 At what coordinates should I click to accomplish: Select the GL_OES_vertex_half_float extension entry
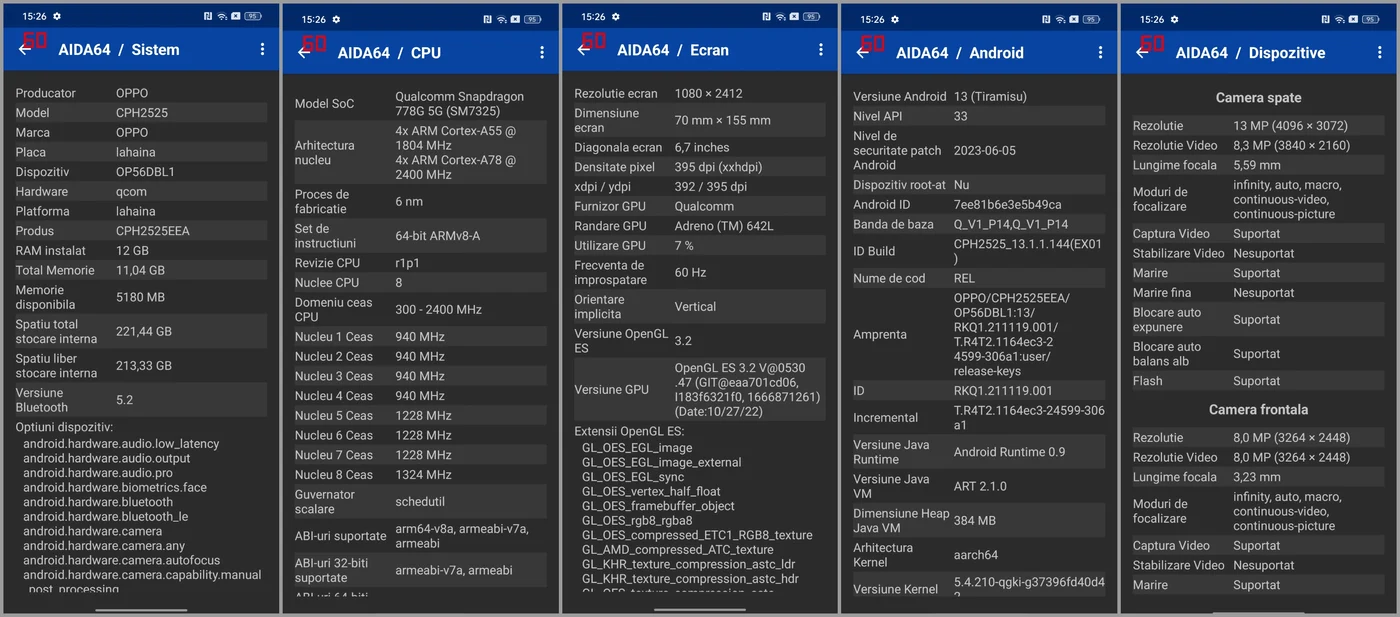coord(651,491)
